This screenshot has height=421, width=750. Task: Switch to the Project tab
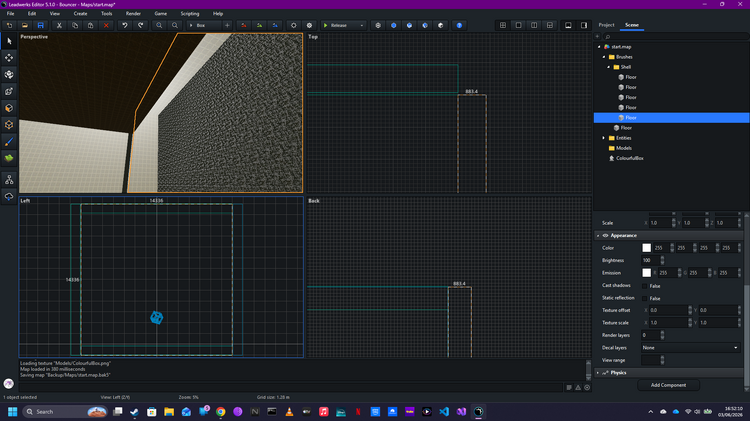(x=607, y=25)
